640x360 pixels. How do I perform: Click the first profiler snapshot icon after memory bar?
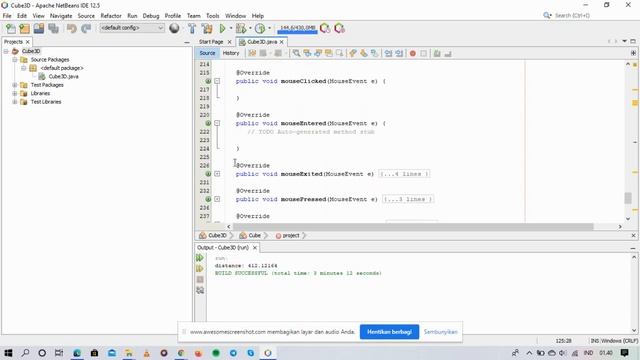pos(325,28)
